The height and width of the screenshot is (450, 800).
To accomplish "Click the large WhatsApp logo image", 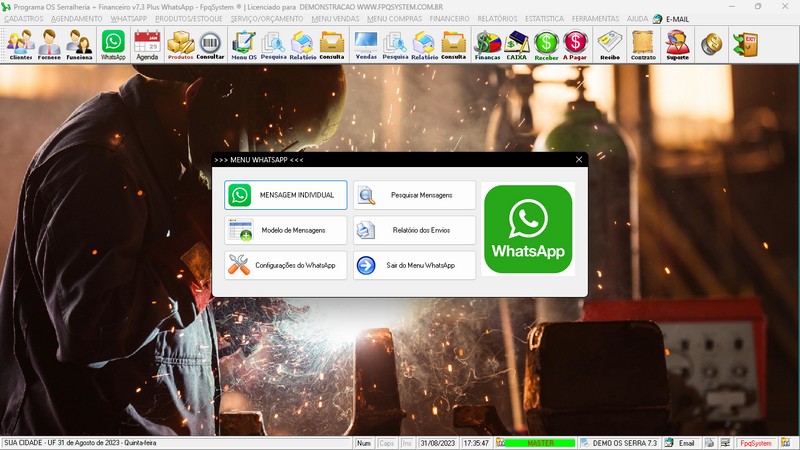I will (528, 229).
